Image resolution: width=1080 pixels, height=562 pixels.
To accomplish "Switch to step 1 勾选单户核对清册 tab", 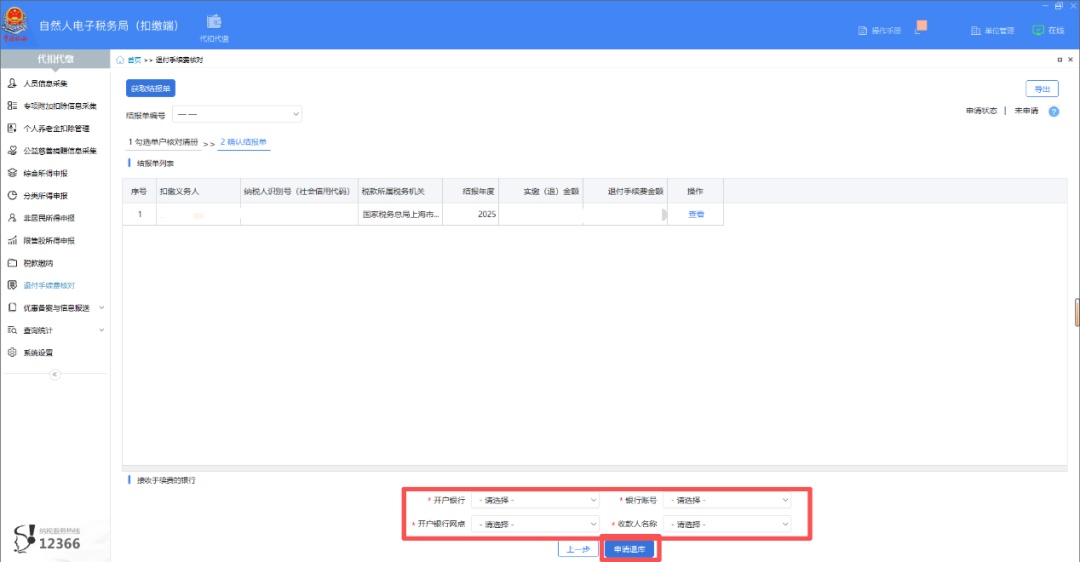I will click(163, 142).
